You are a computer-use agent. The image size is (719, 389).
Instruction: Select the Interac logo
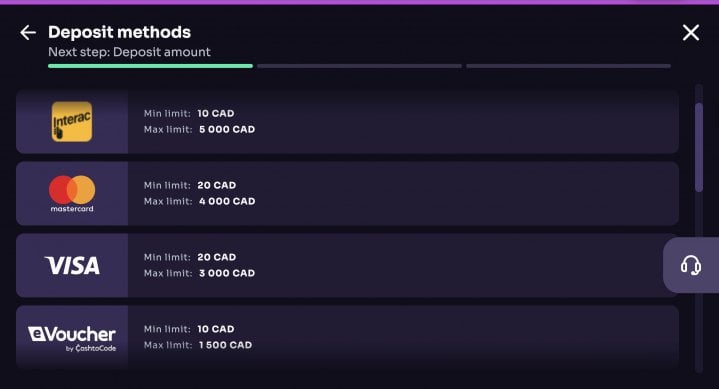point(72,122)
